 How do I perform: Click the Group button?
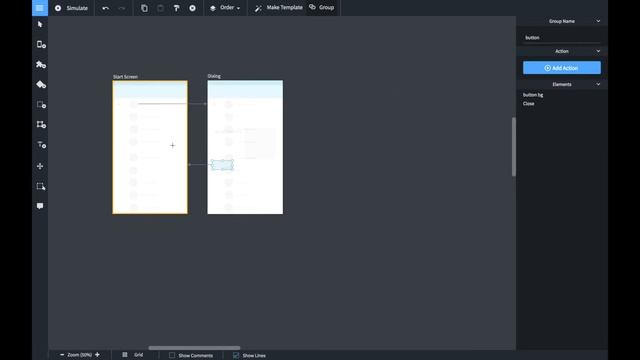pyautogui.click(x=322, y=7)
